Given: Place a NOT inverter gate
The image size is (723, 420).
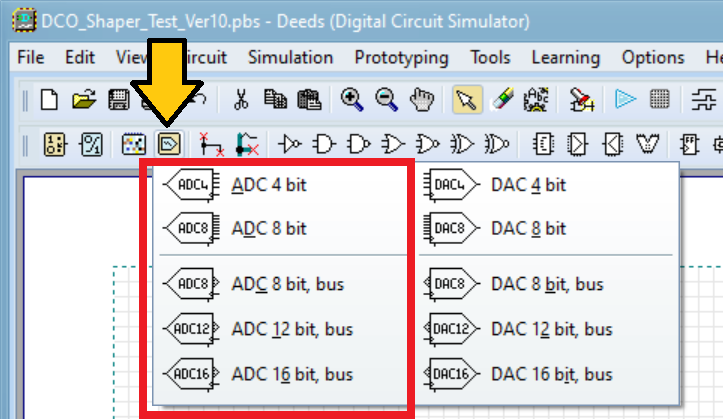Looking at the screenshot, I should (x=290, y=144).
